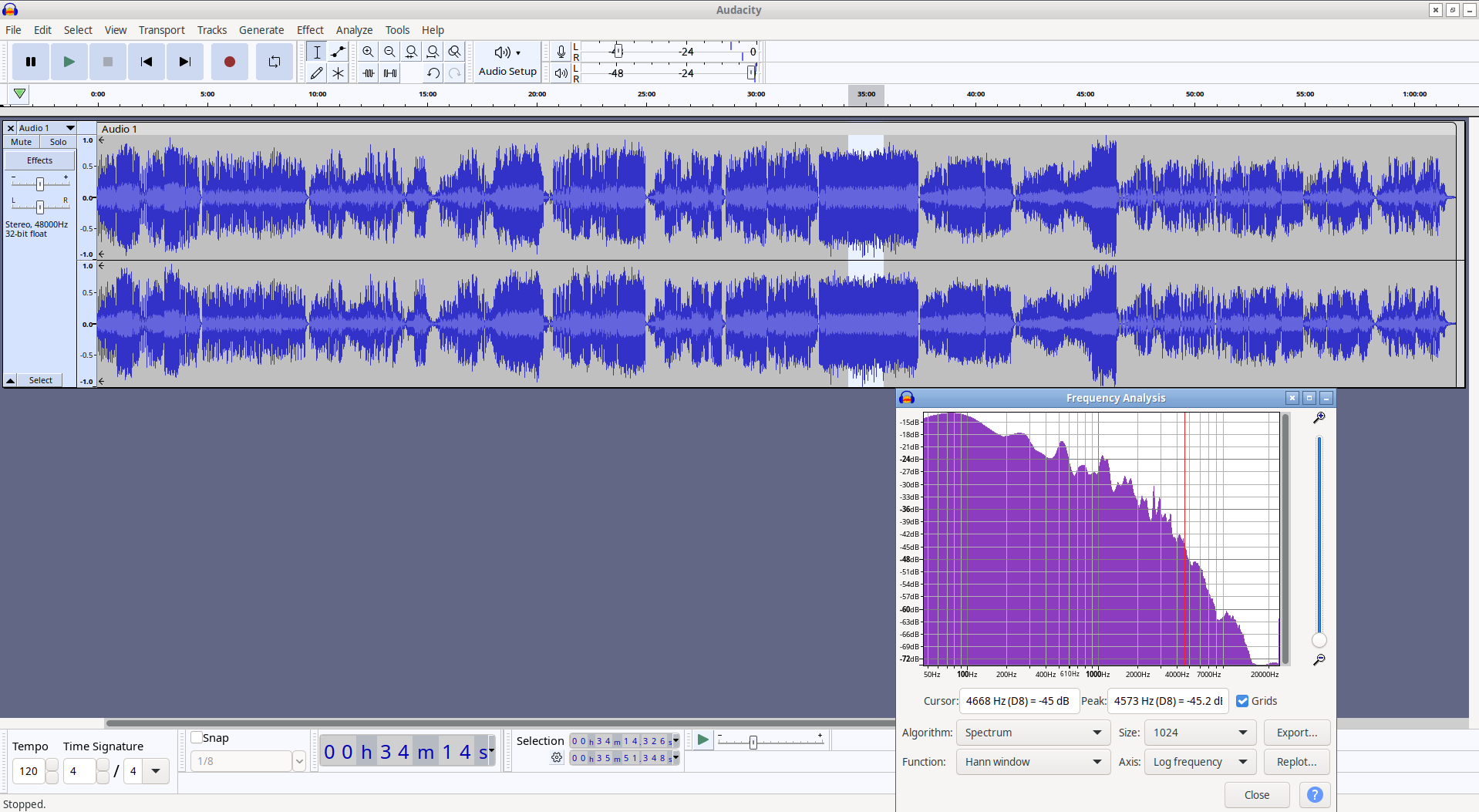1479x812 pixels.
Task: Toggle the Grids checkbox in Frequency Analysis
Action: [x=1242, y=701]
